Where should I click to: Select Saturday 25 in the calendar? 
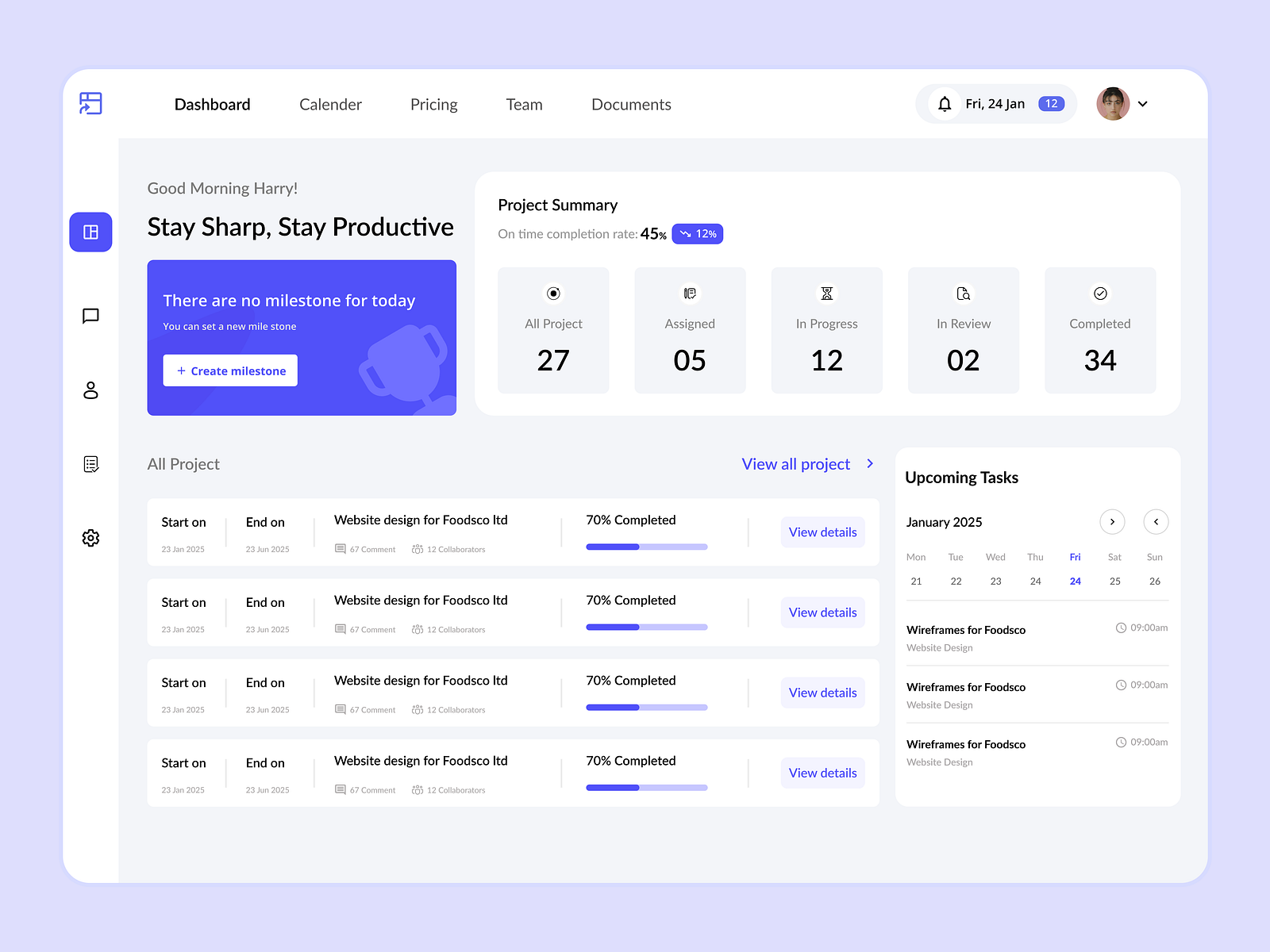click(x=1114, y=581)
